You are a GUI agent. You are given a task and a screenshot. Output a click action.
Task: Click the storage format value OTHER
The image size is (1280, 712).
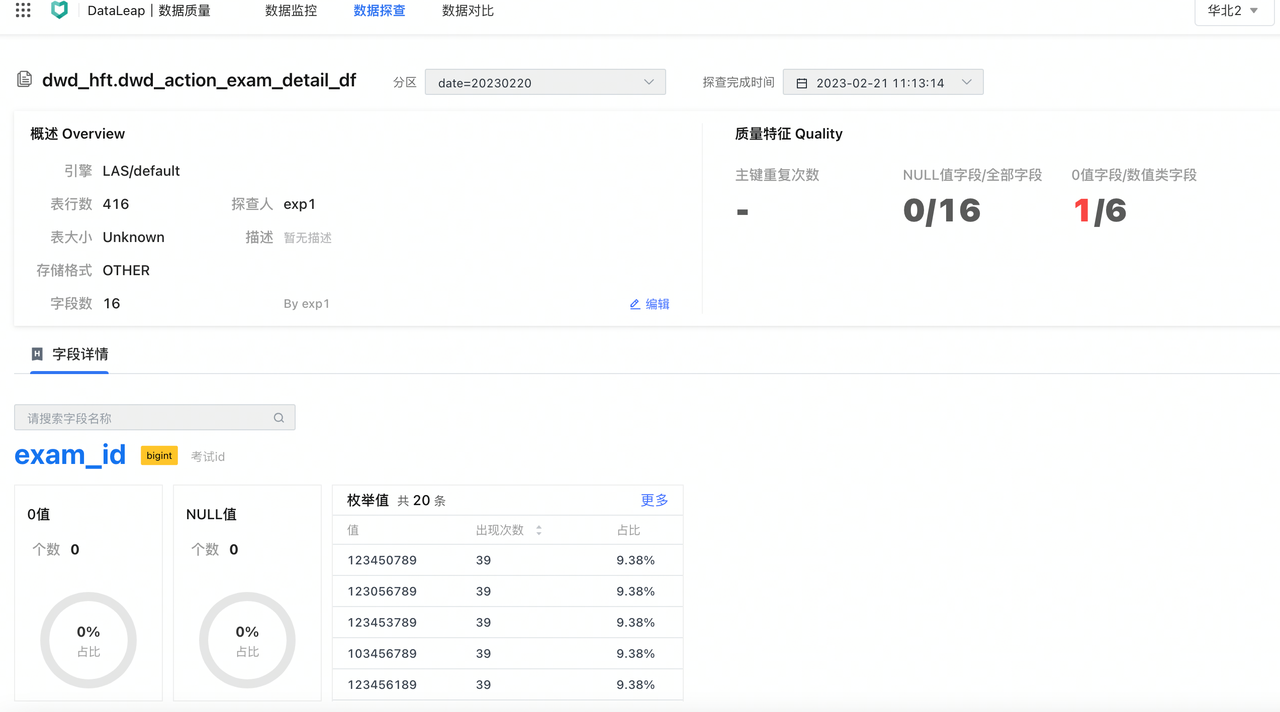click(x=126, y=270)
